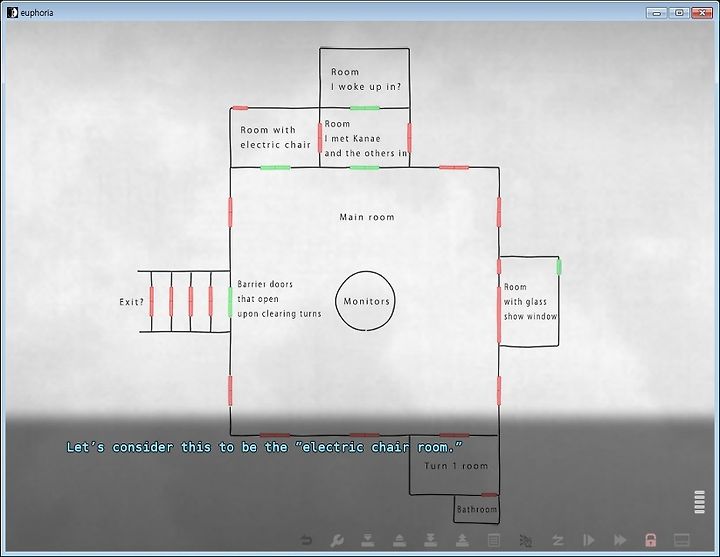Viewport: 720px width, 557px height.
Task: Click the 'Exit?' label on the map
Action: [131, 302]
